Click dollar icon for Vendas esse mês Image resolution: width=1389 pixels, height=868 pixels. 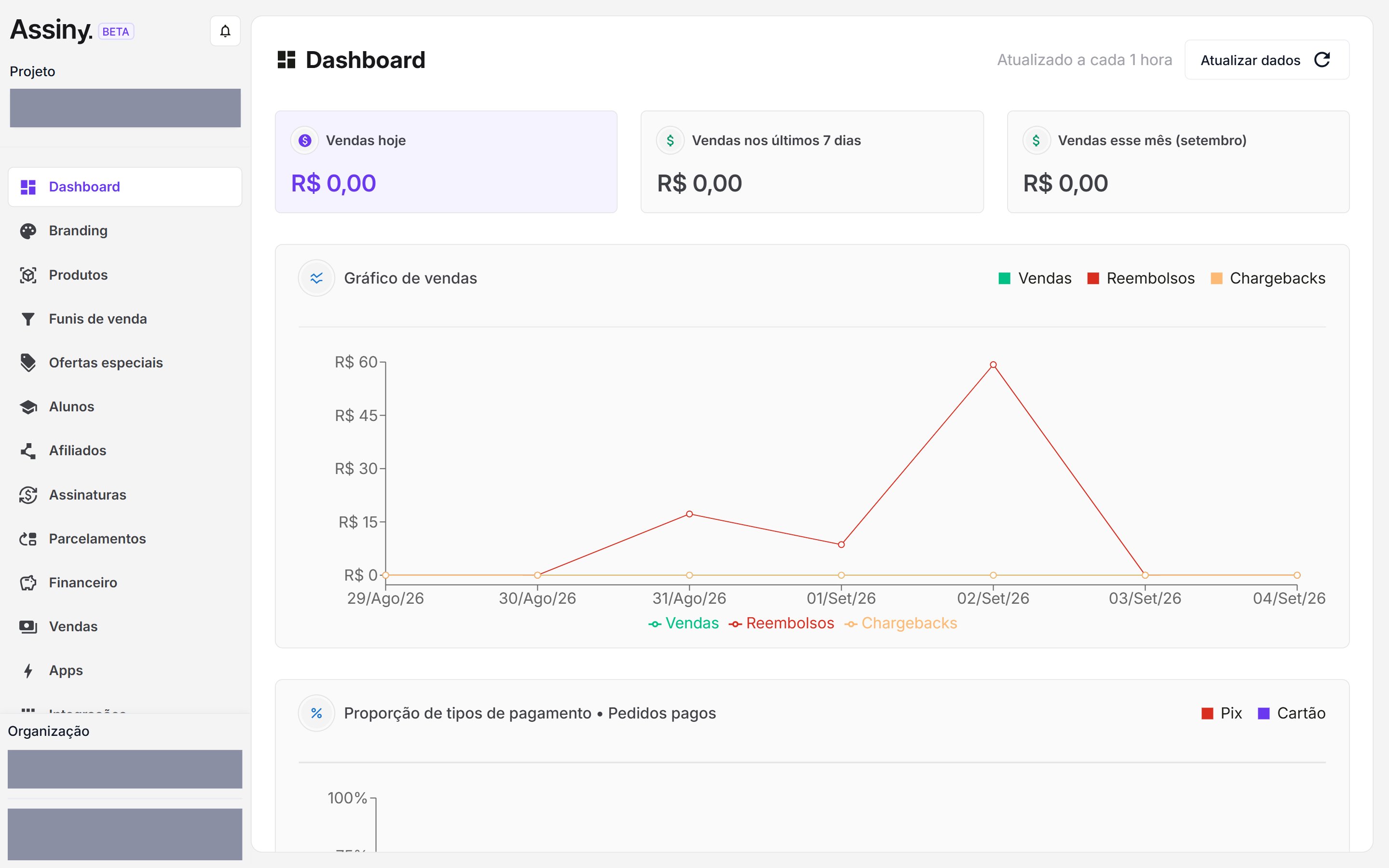click(1036, 141)
